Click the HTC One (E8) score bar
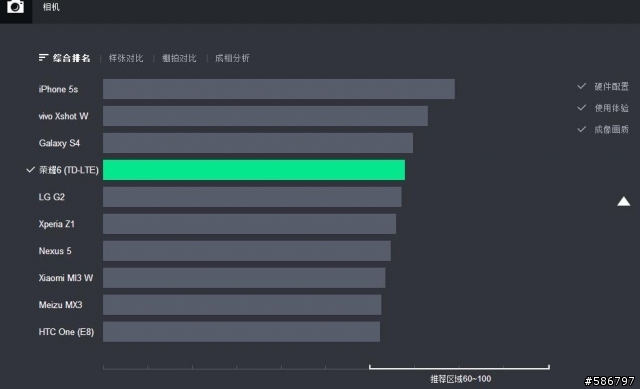The image size is (640, 389). (241, 331)
